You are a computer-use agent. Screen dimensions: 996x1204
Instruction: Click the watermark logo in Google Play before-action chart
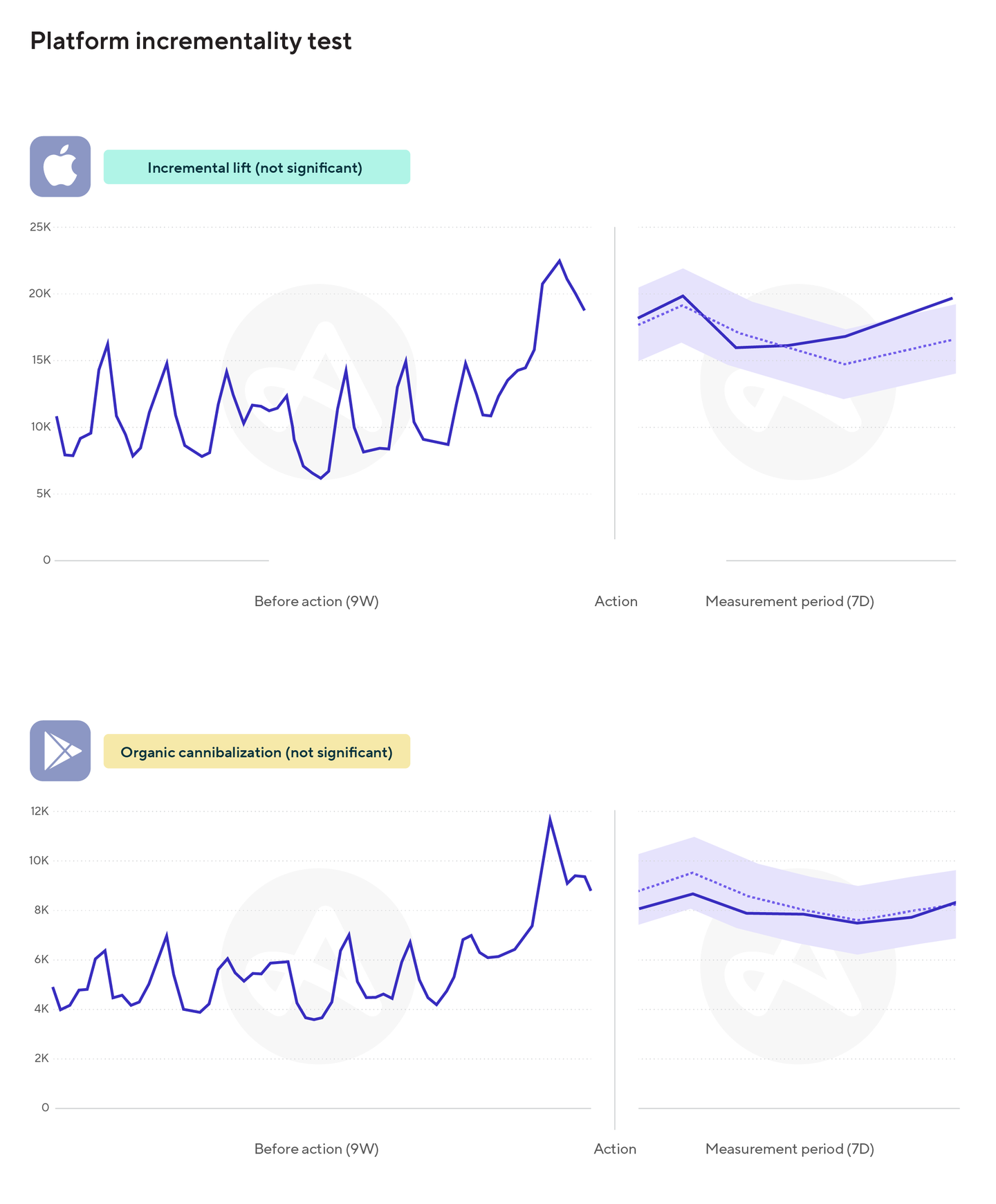click(318, 966)
